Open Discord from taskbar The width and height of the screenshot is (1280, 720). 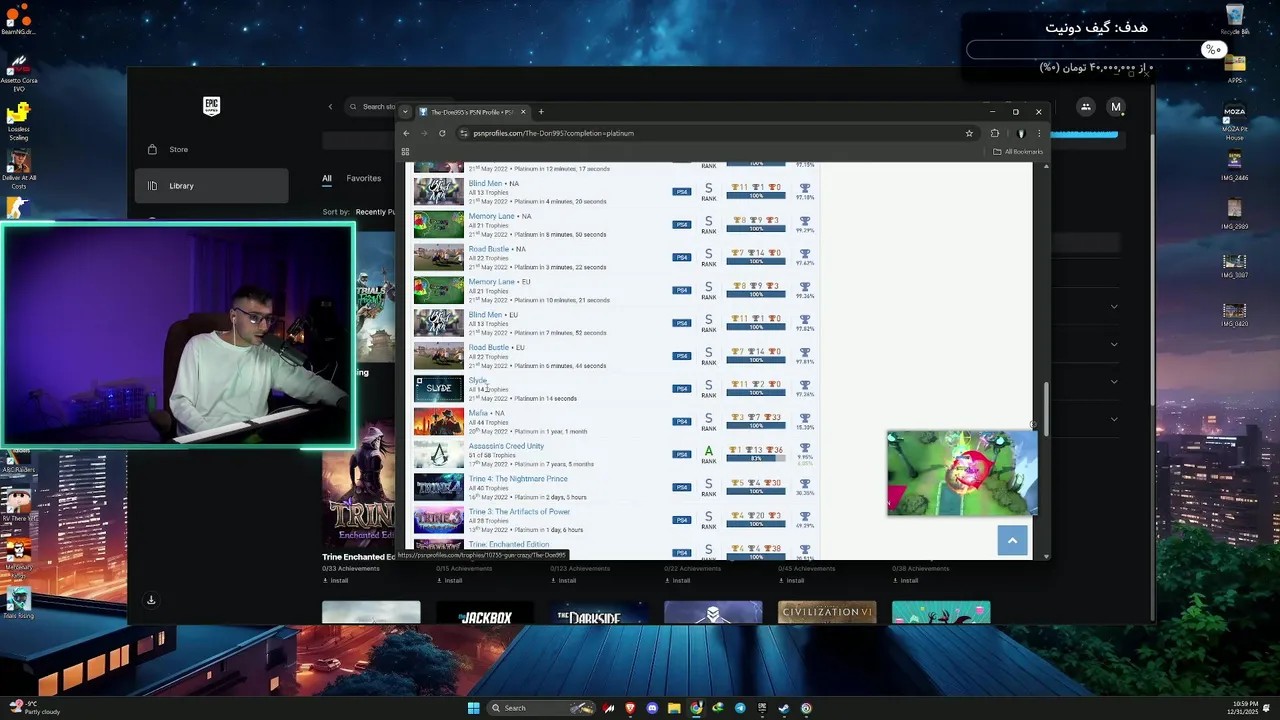[x=652, y=708]
